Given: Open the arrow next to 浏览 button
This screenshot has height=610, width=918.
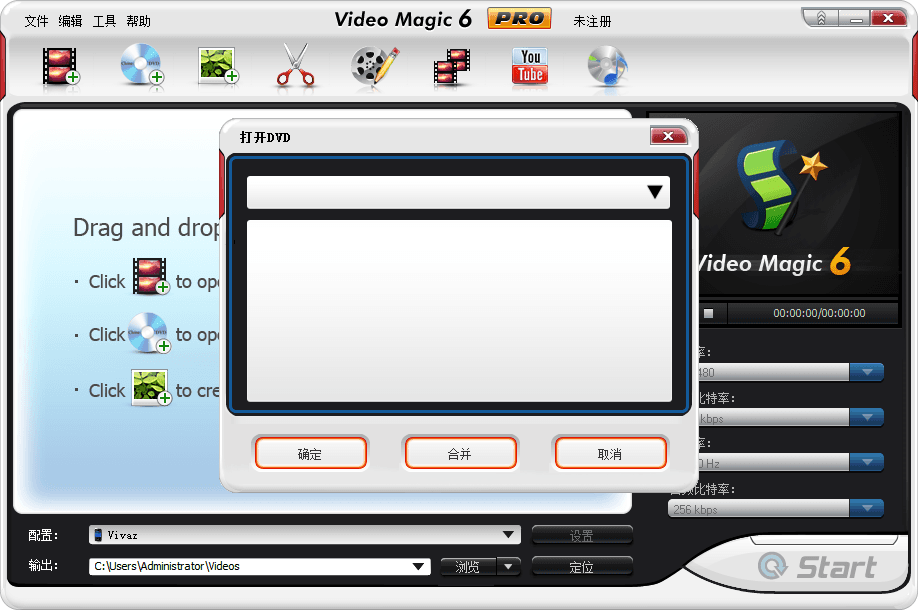Looking at the screenshot, I should point(508,566).
